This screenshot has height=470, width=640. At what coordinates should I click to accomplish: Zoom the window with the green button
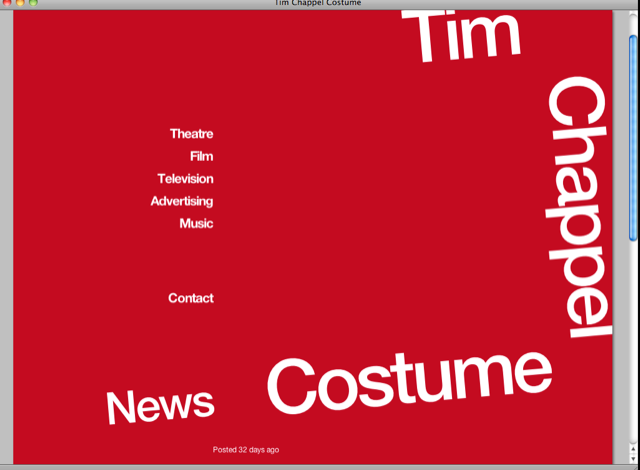[x=33, y=2]
